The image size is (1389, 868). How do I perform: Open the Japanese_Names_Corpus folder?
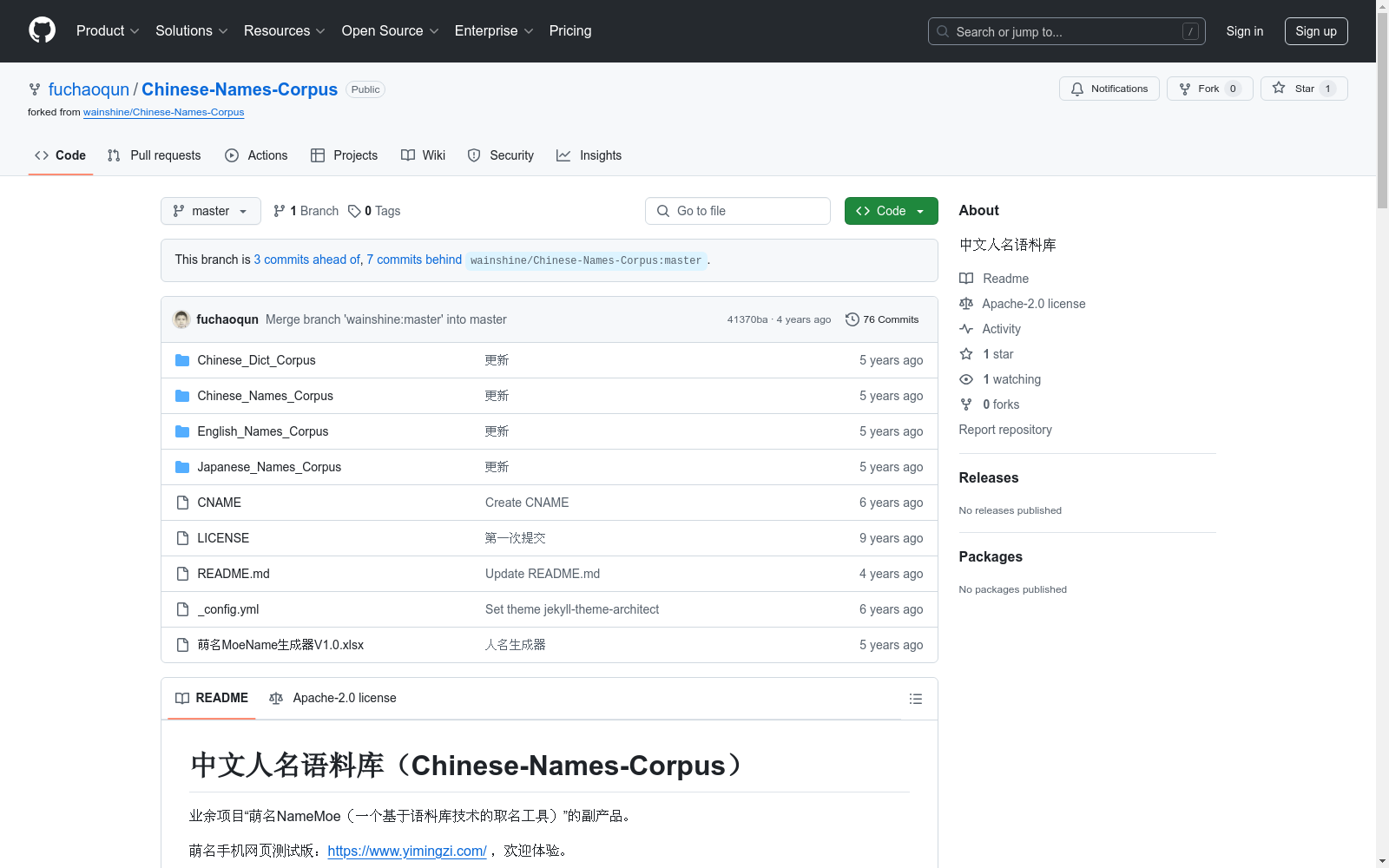tap(269, 467)
